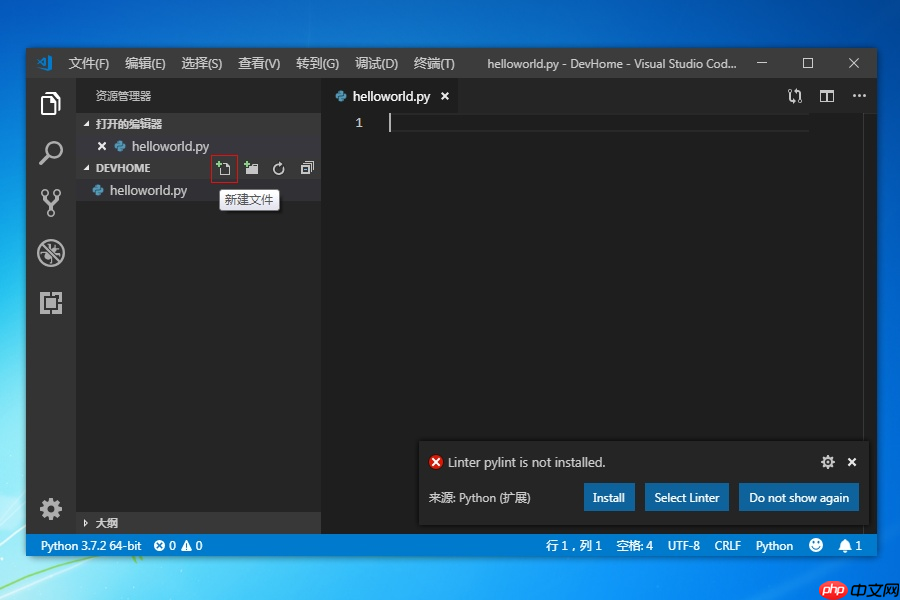Screen dimensions: 900x600
Task: Click the Install button for pylint
Action: (x=609, y=497)
